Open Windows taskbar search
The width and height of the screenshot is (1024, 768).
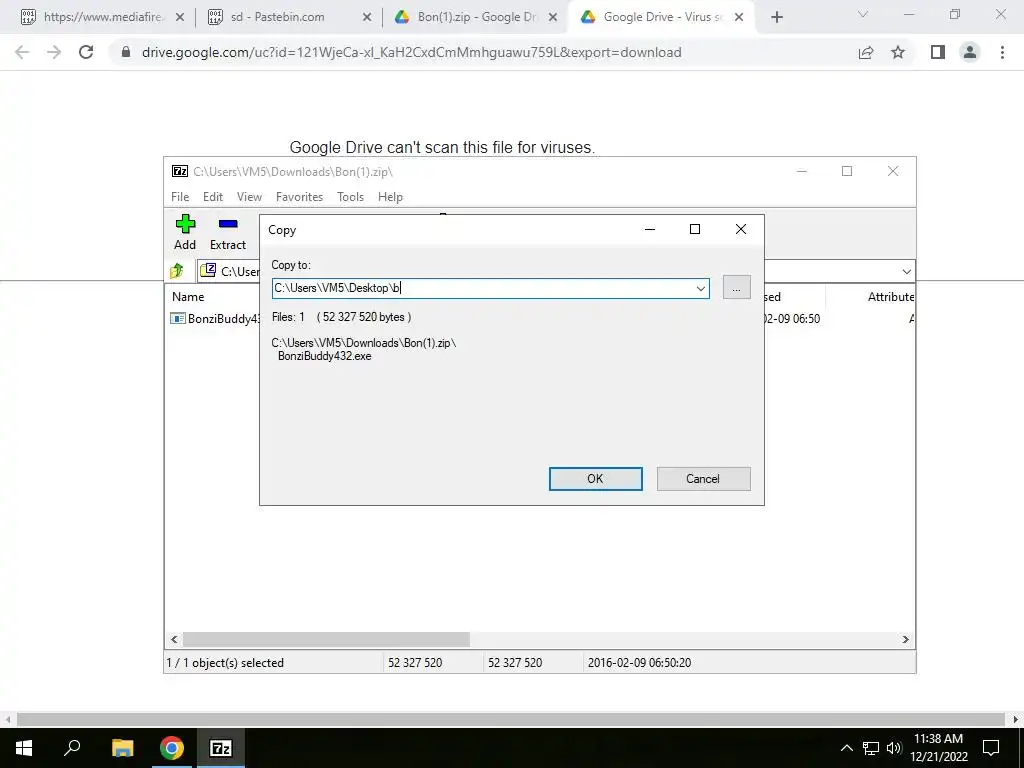click(72, 748)
